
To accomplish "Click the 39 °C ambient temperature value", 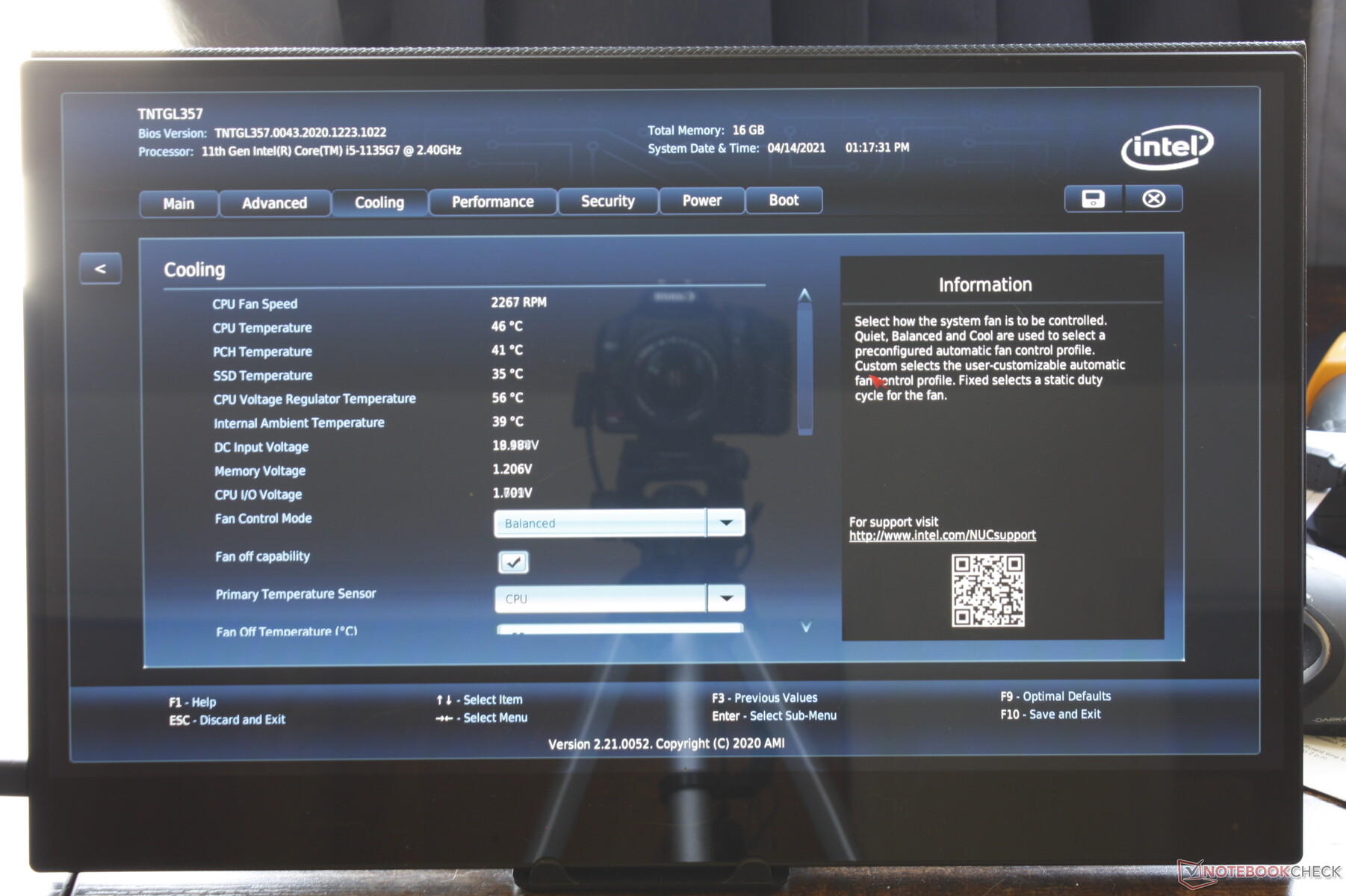I will coord(508,422).
